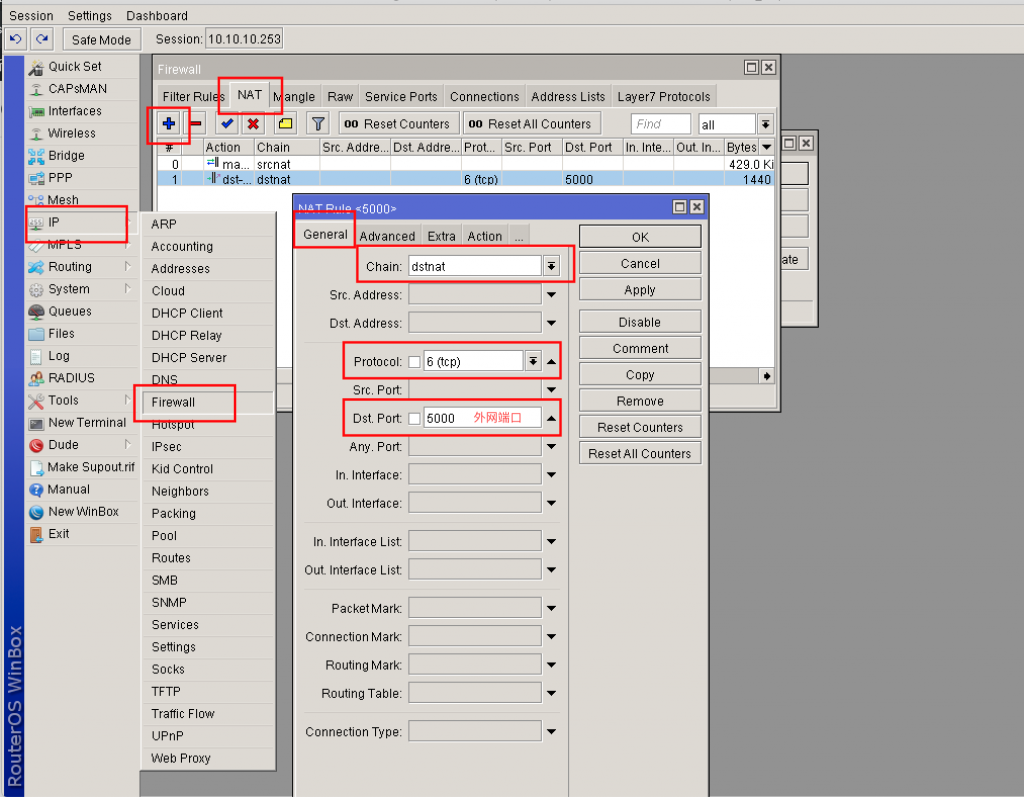
Task: Switch to Connections tab in Firewall
Action: [484, 97]
